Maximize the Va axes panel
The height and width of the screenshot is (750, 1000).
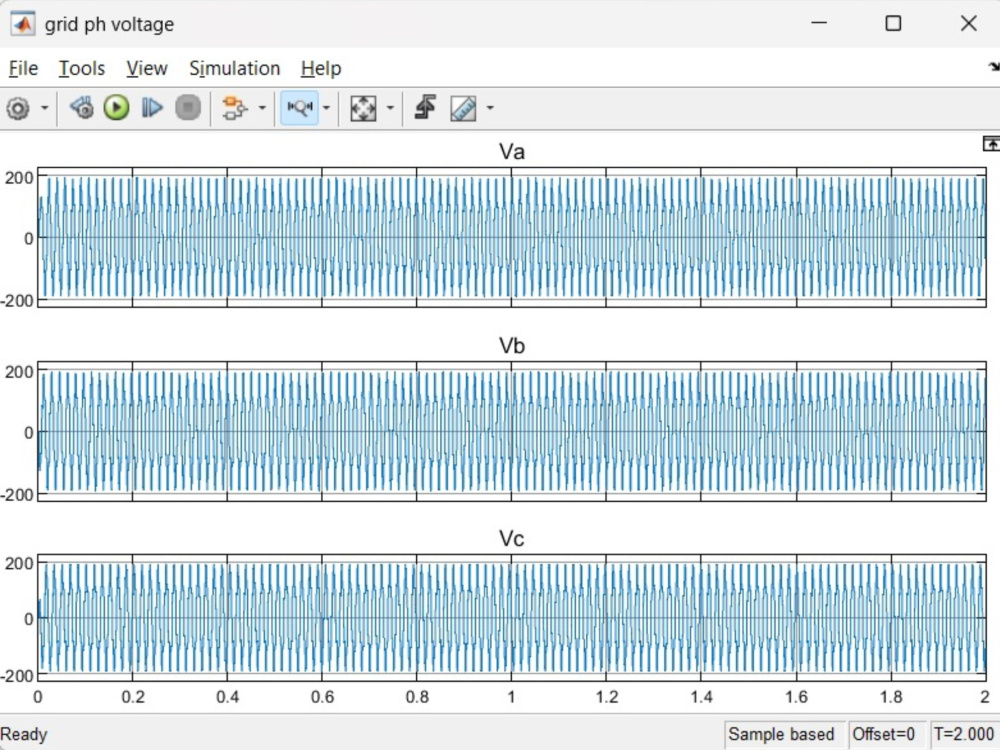point(991,144)
